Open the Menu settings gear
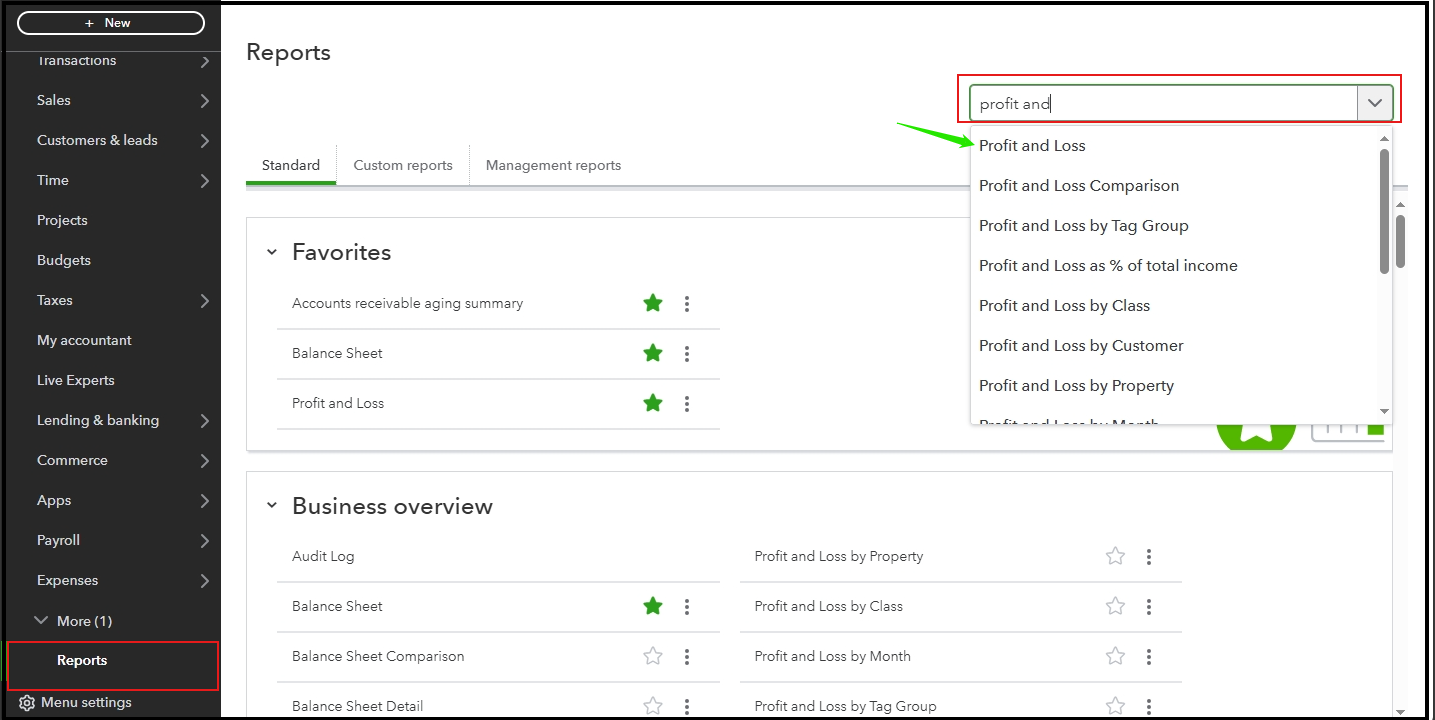This screenshot has height=720, width=1435. 27,702
